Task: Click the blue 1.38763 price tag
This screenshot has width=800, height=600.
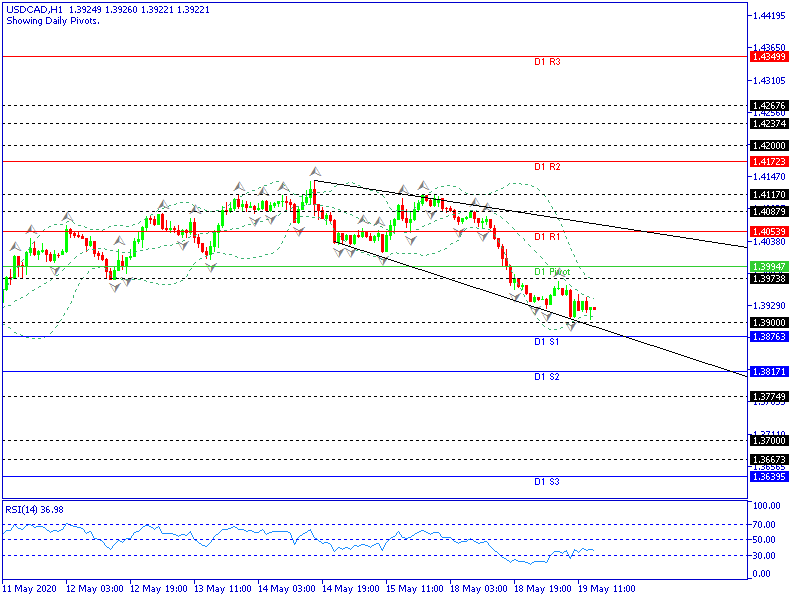Action: [x=768, y=337]
